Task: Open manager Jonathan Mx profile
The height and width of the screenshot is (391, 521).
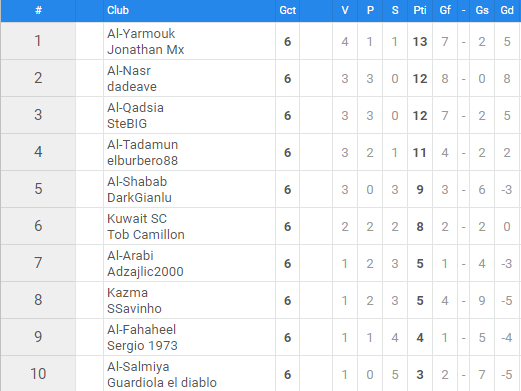Action: click(x=145, y=50)
